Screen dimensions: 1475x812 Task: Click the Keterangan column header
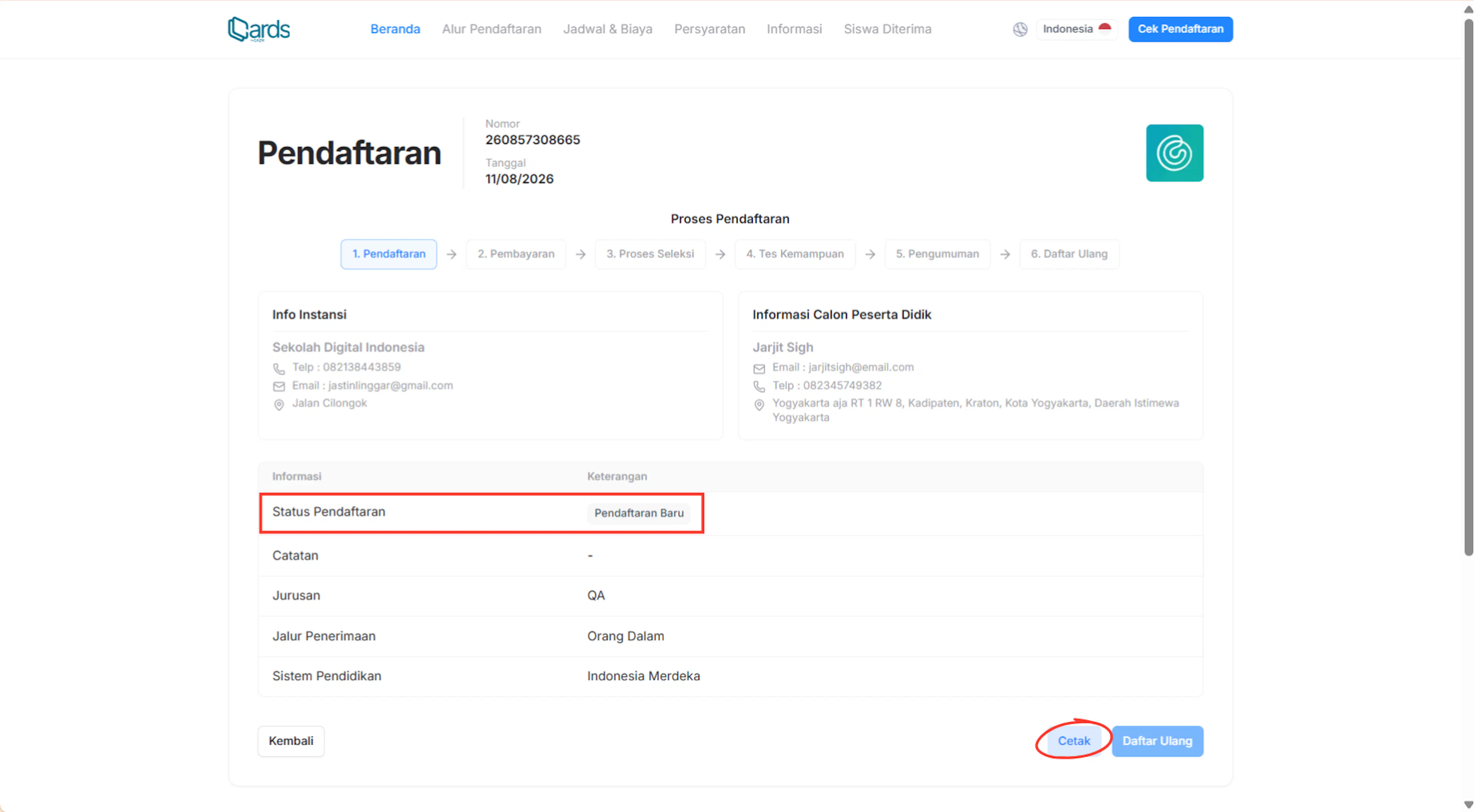pos(617,476)
